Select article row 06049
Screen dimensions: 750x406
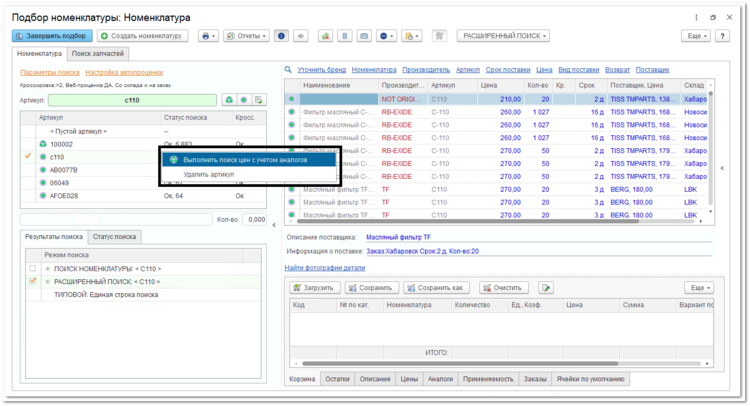tap(143, 183)
